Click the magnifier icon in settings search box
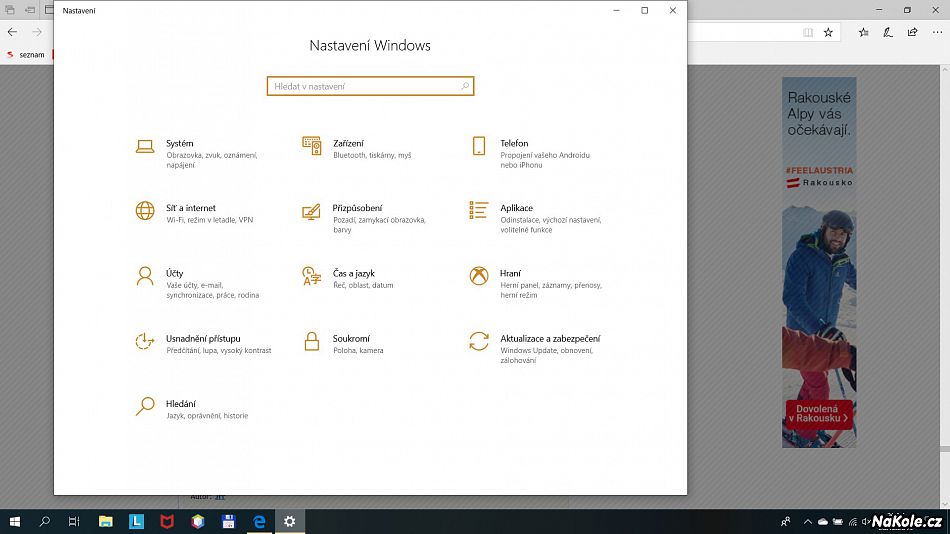The height and width of the screenshot is (534, 950). click(x=465, y=86)
